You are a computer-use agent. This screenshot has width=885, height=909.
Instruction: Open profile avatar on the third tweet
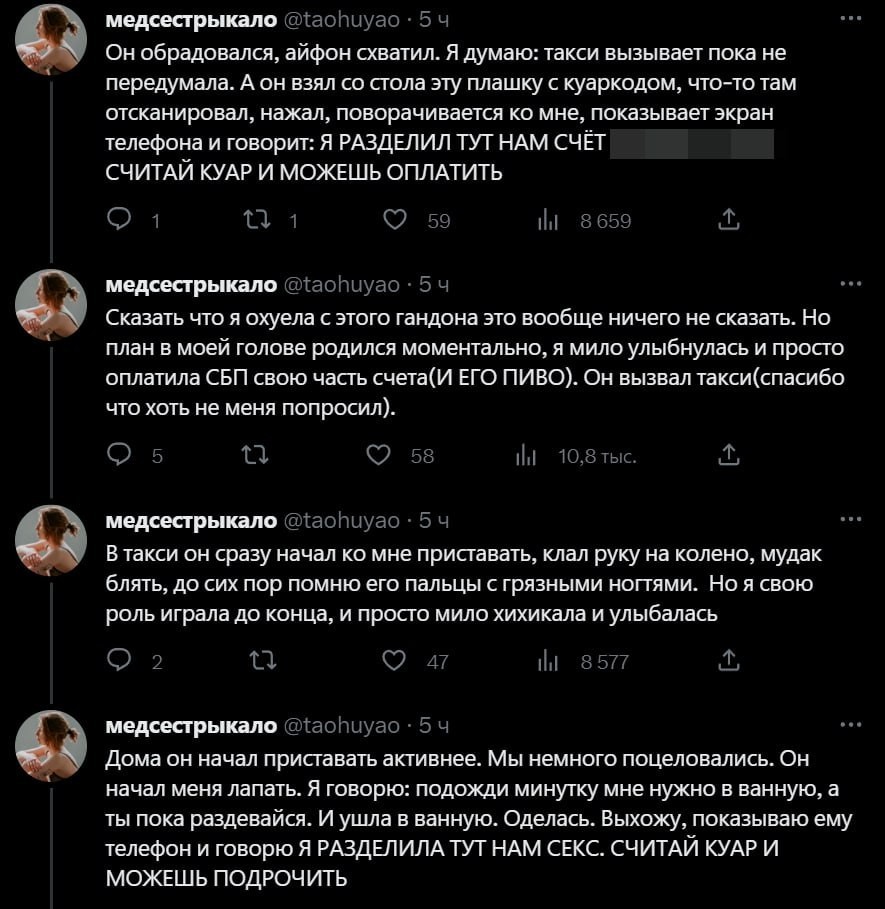[x=51, y=540]
